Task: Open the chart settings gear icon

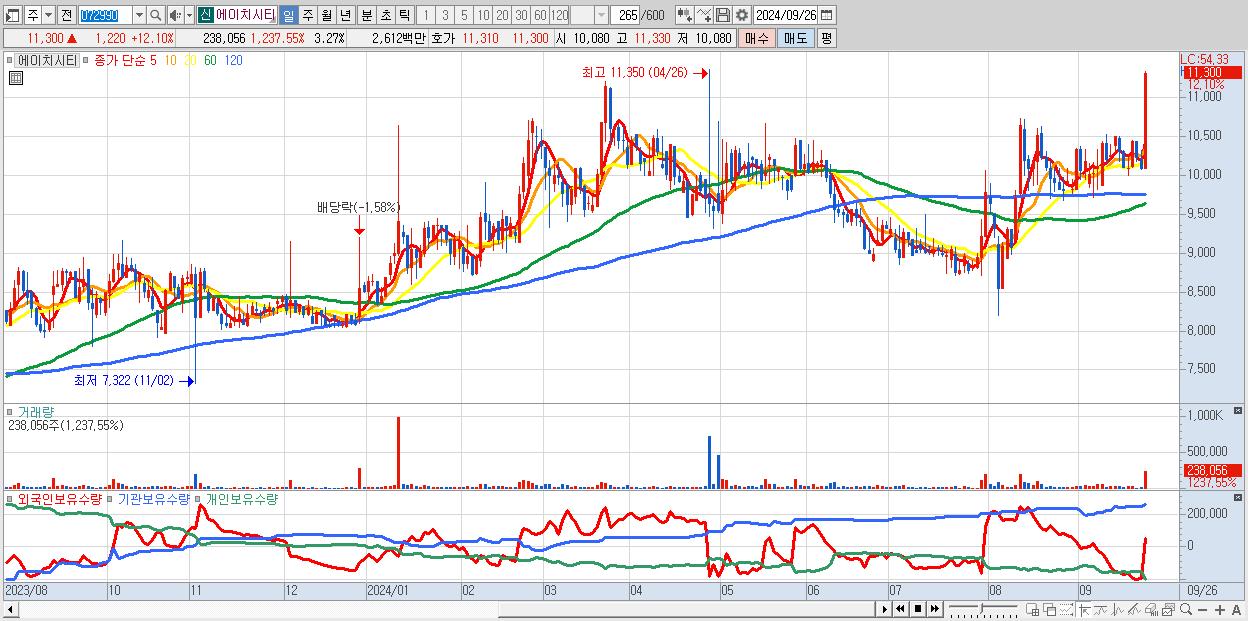Action: pos(742,15)
